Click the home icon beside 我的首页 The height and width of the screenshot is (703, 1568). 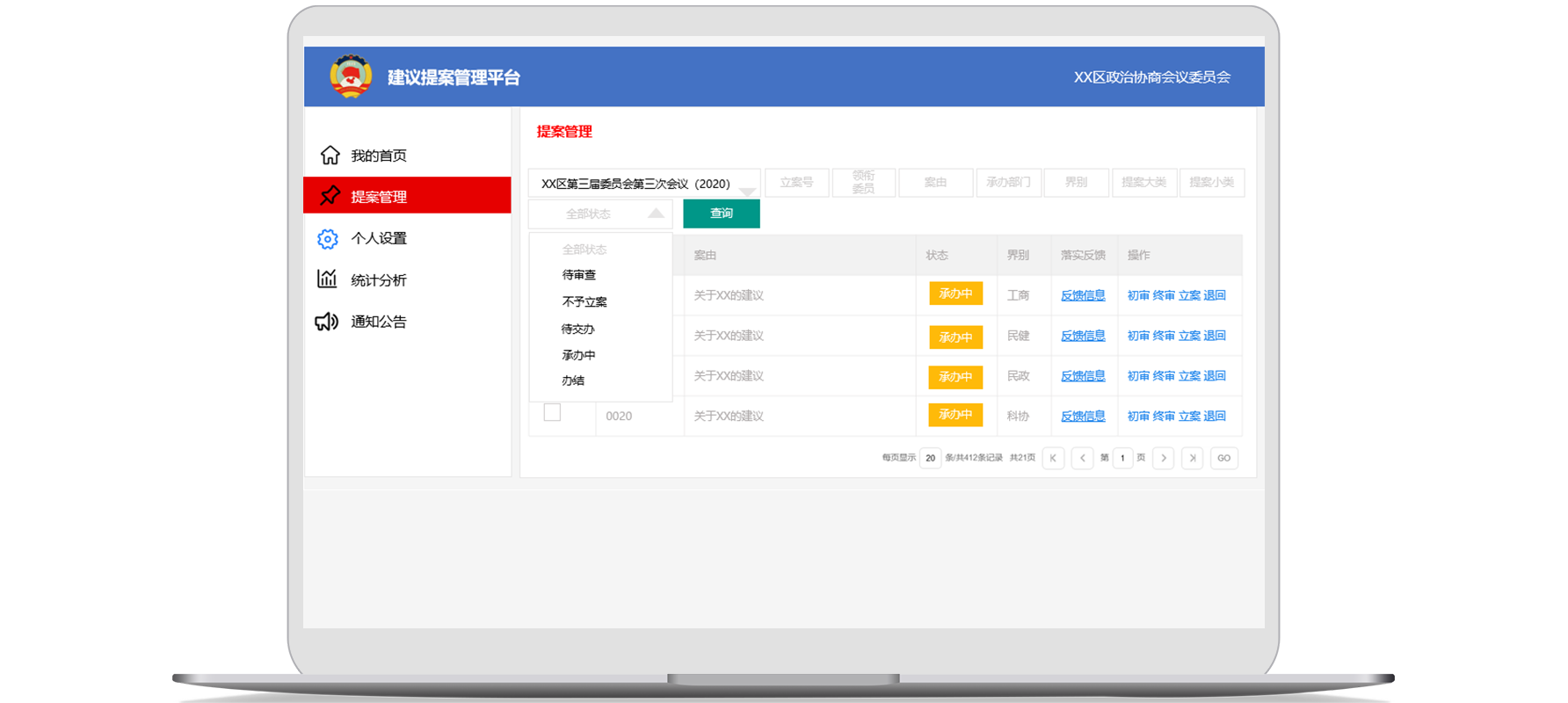pyautogui.click(x=330, y=156)
